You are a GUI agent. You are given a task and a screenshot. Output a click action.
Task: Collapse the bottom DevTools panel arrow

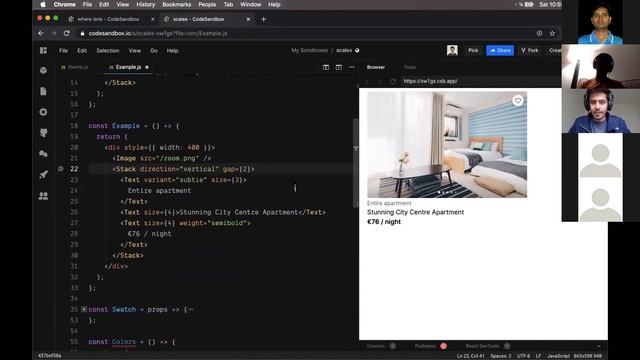[x=599, y=346]
